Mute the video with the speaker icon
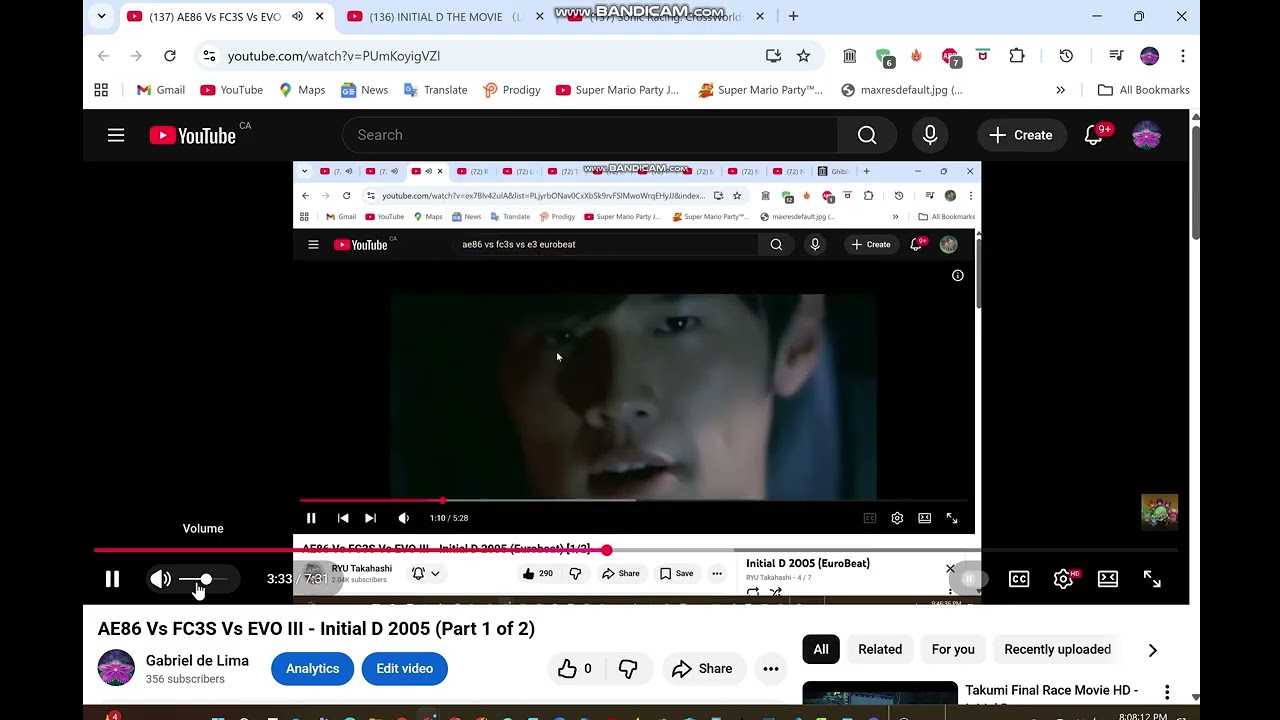 [160, 579]
